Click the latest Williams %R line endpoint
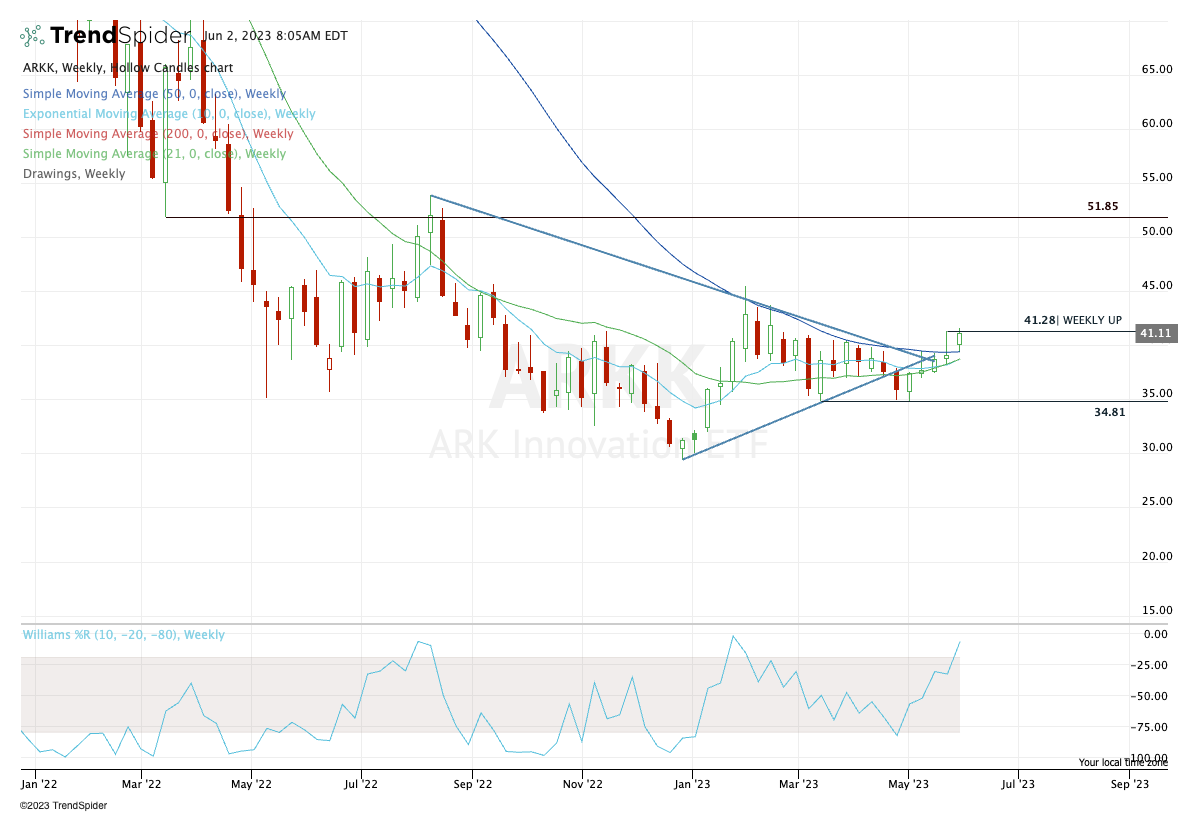 point(960,642)
